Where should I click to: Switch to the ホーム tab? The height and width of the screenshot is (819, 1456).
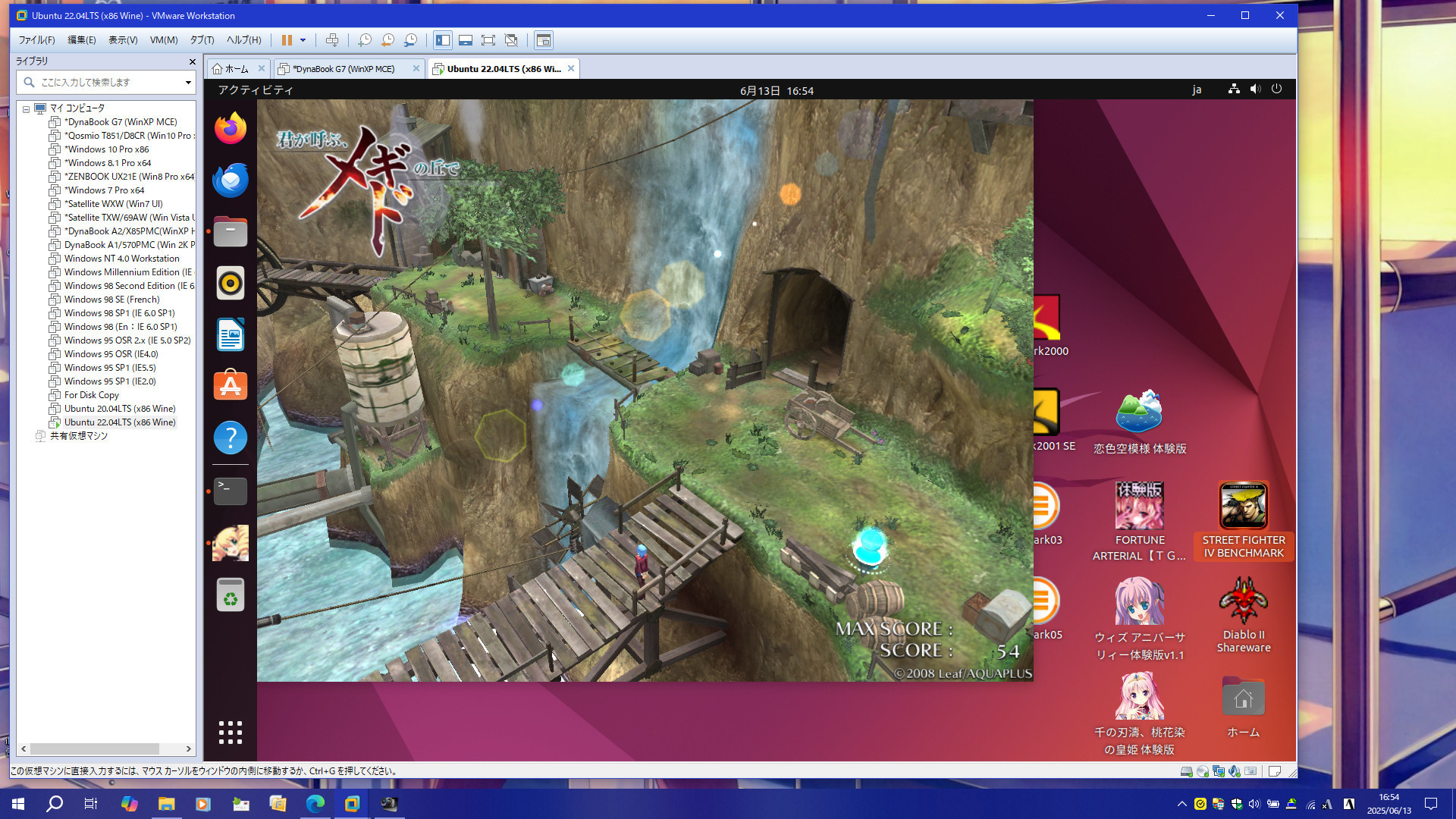236,69
